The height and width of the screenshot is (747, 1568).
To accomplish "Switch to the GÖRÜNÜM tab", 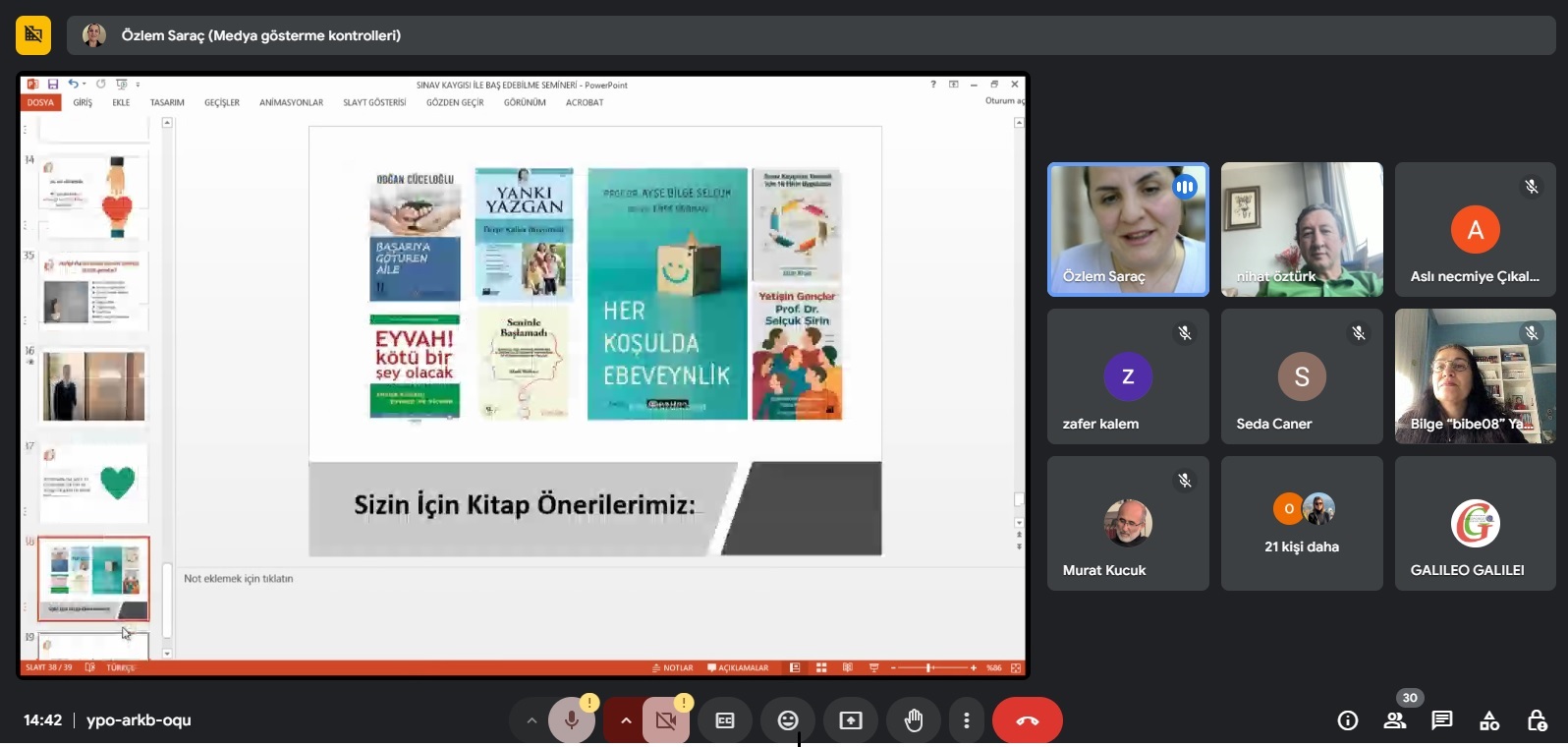I will coord(525,102).
